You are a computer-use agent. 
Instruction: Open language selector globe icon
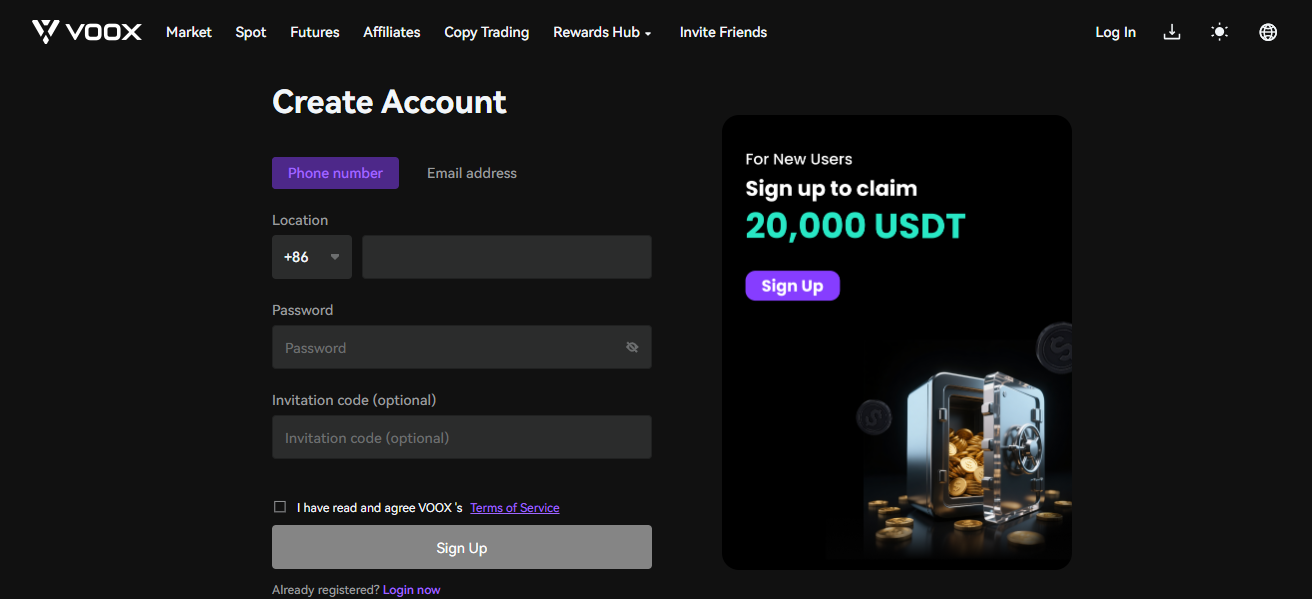pyautogui.click(x=1268, y=32)
